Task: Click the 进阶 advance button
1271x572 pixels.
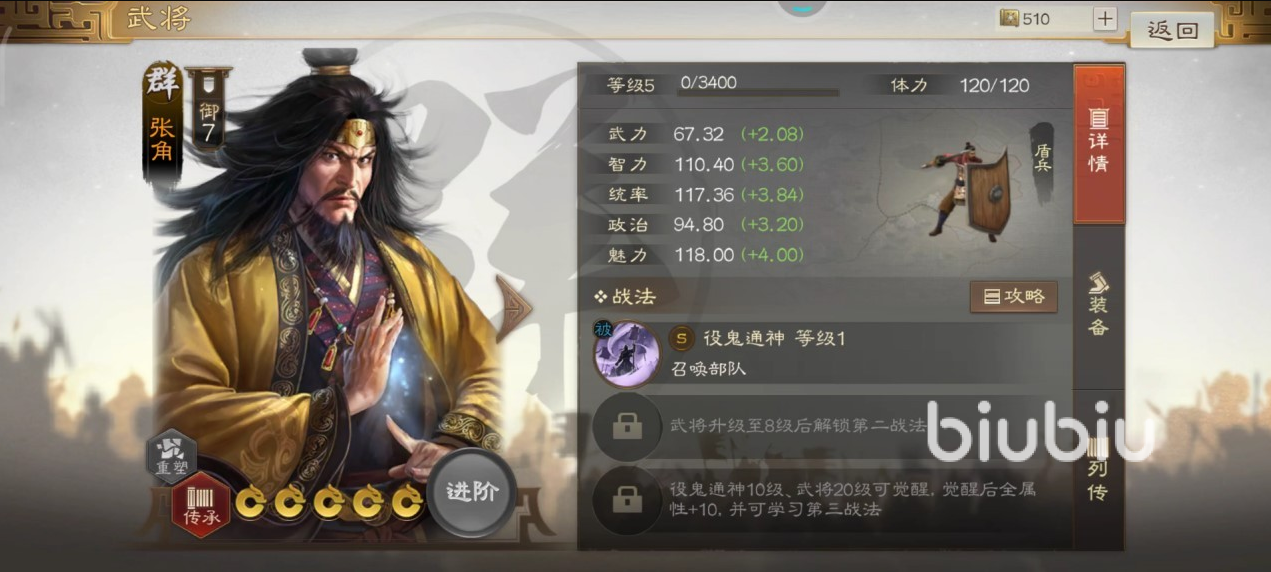Action: click(x=472, y=493)
